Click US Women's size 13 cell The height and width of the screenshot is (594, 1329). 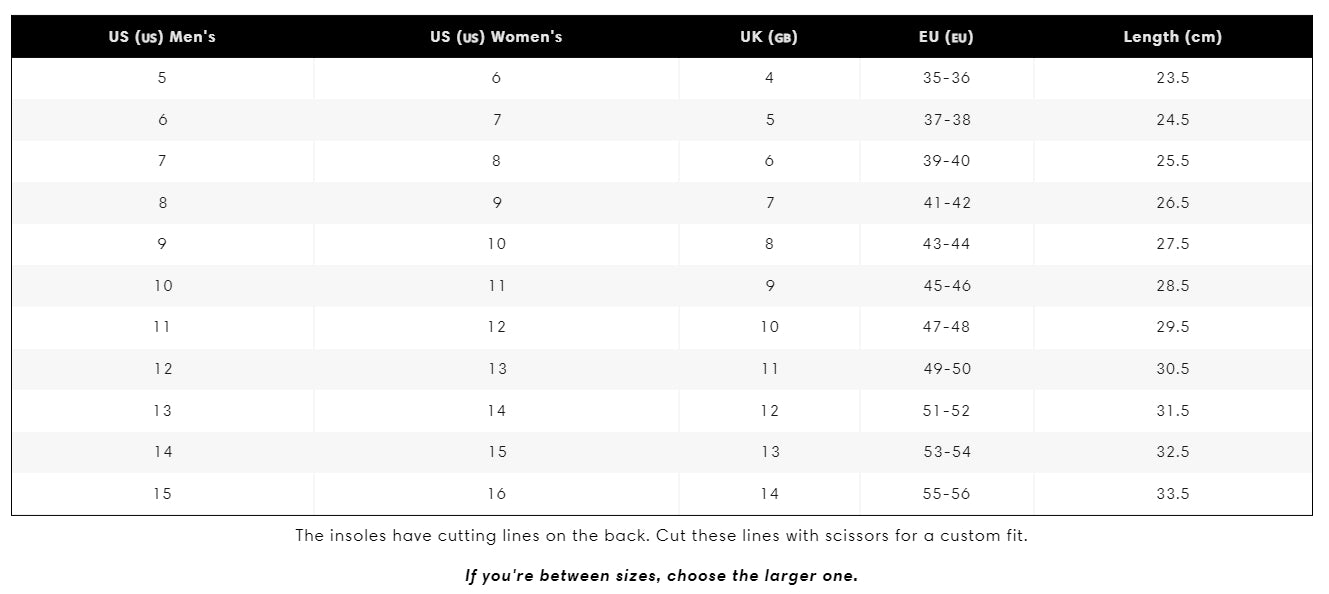pos(496,369)
